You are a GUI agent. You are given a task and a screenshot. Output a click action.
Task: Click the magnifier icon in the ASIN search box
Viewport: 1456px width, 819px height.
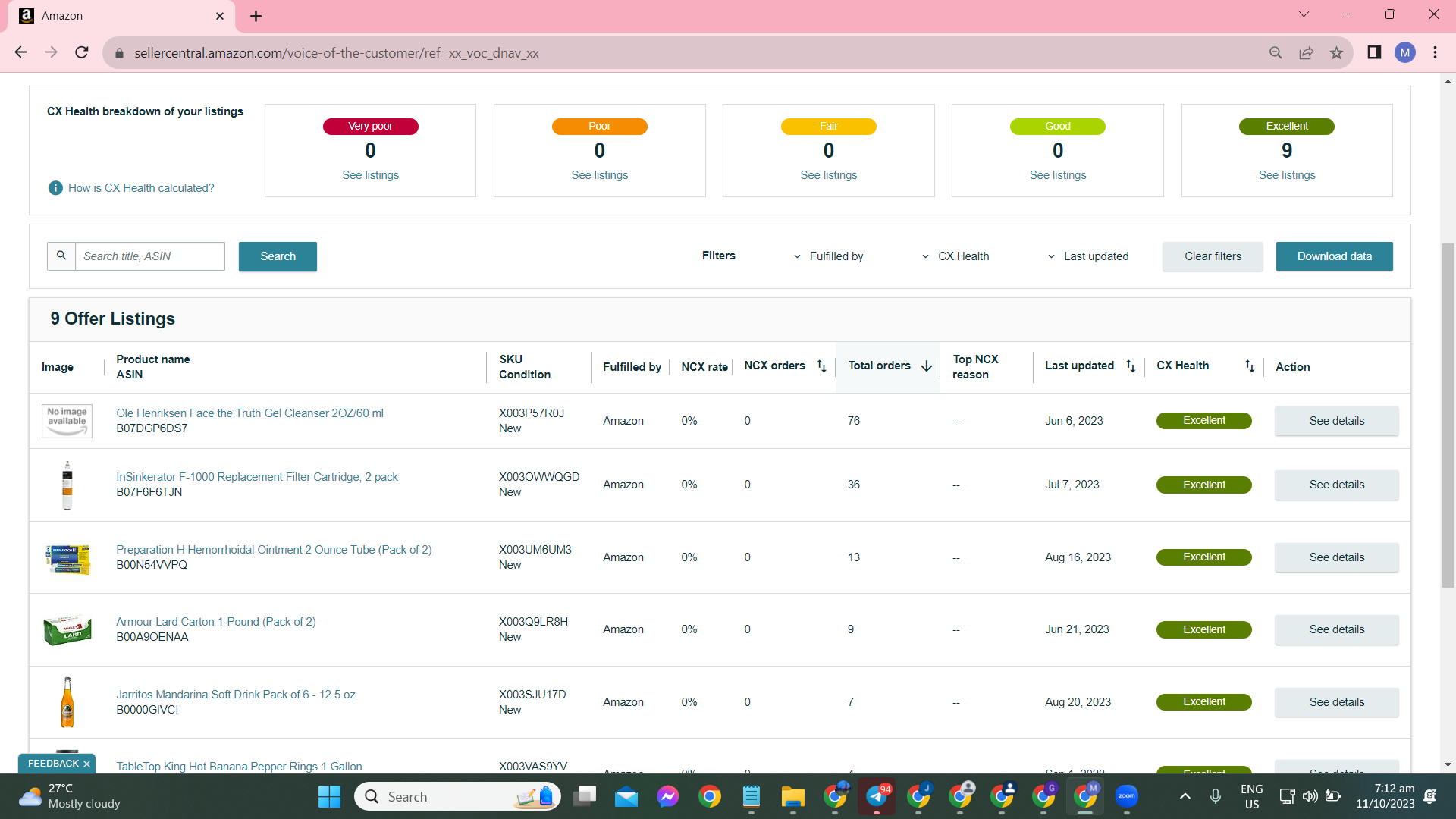[61, 256]
